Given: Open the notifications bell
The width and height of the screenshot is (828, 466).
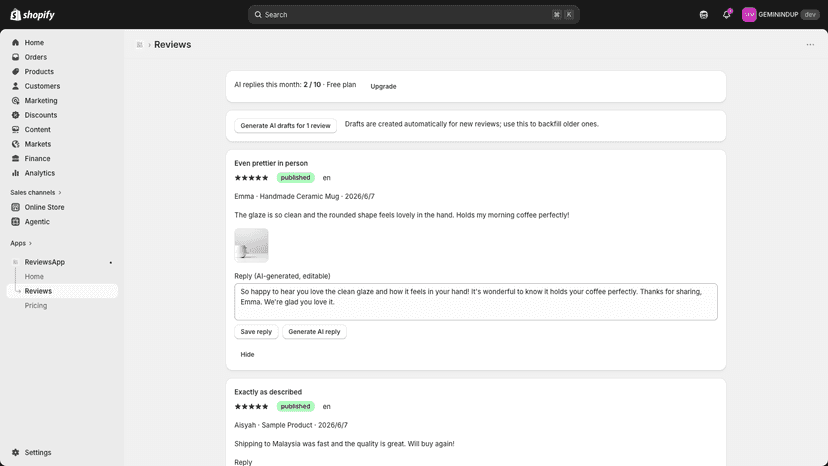Looking at the screenshot, I should [x=727, y=15].
